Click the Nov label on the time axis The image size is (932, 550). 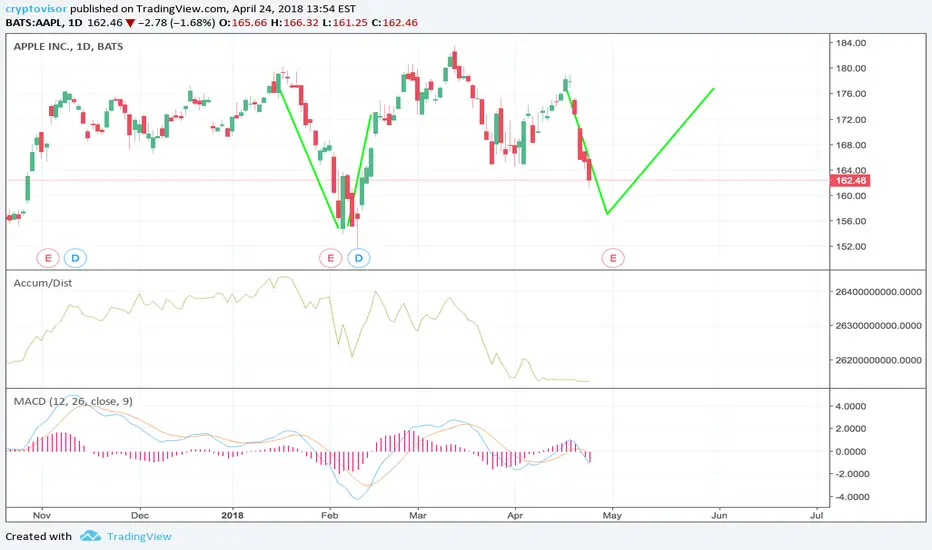[x=42, y=516]
